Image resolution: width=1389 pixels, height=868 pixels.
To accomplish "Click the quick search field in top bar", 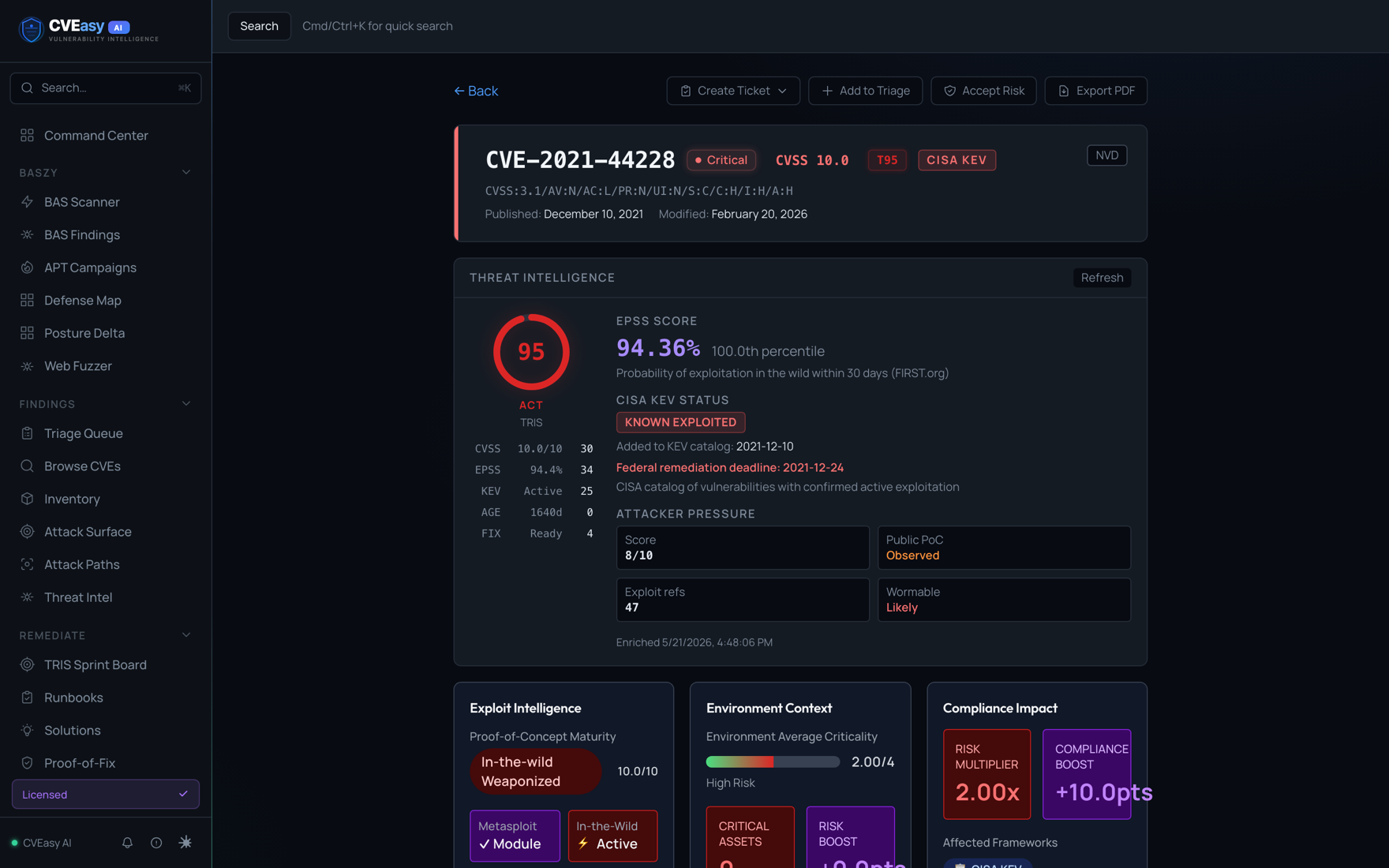I will click(x=377, y=26).
